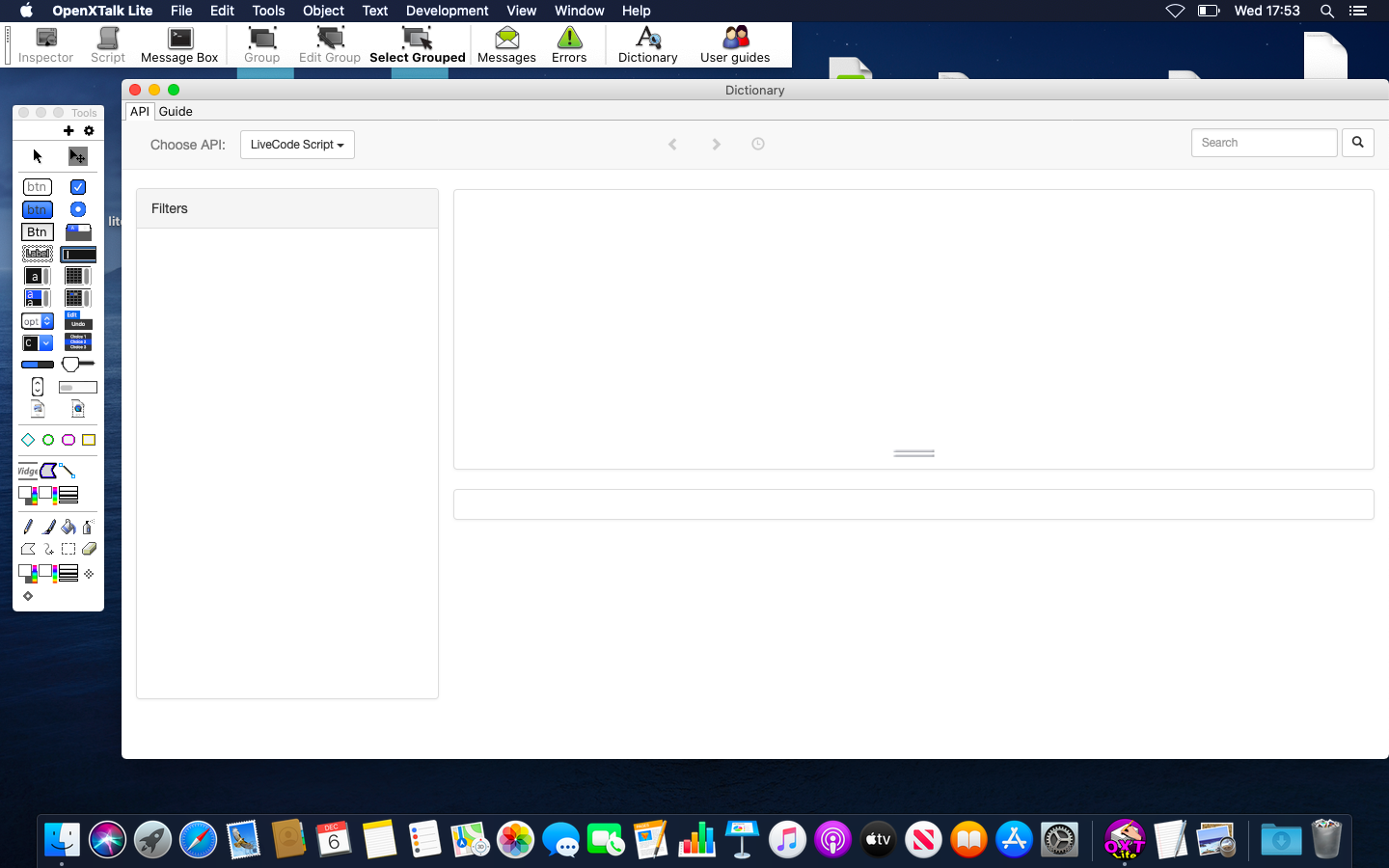Pick the slider control in Tools

tap(78, 364)
